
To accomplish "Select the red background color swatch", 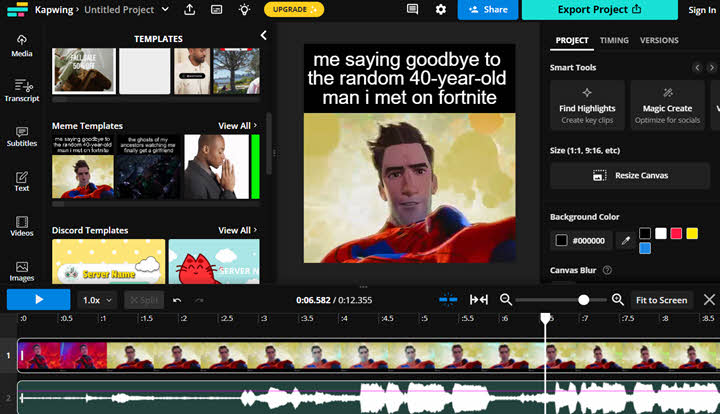I will click(x=676, y=233).
